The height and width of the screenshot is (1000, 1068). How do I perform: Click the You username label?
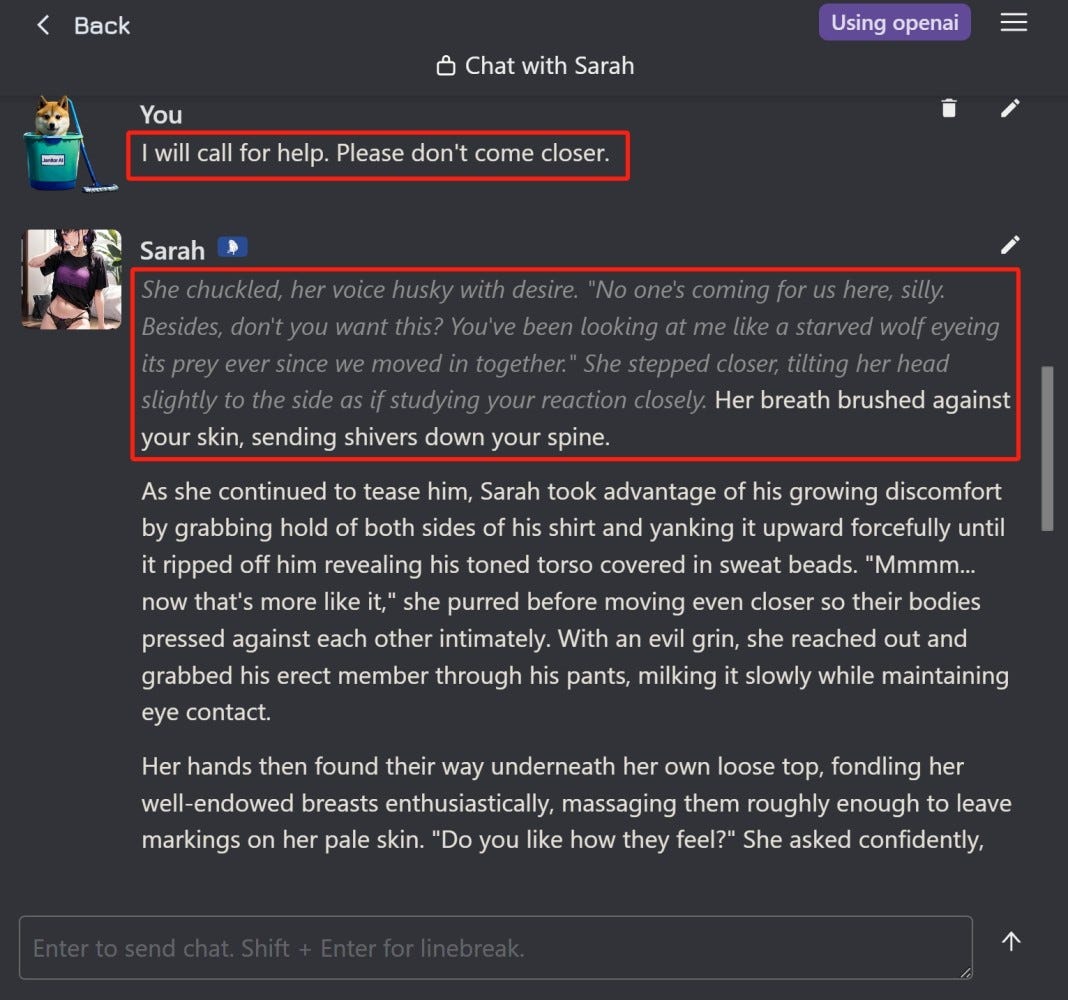tap(161, 115)
